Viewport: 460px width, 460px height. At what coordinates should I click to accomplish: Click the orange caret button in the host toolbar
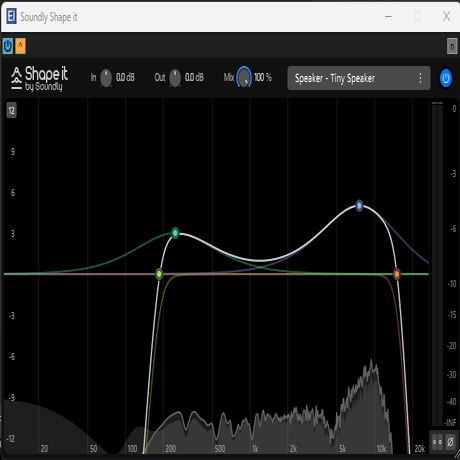pos(20,46)
